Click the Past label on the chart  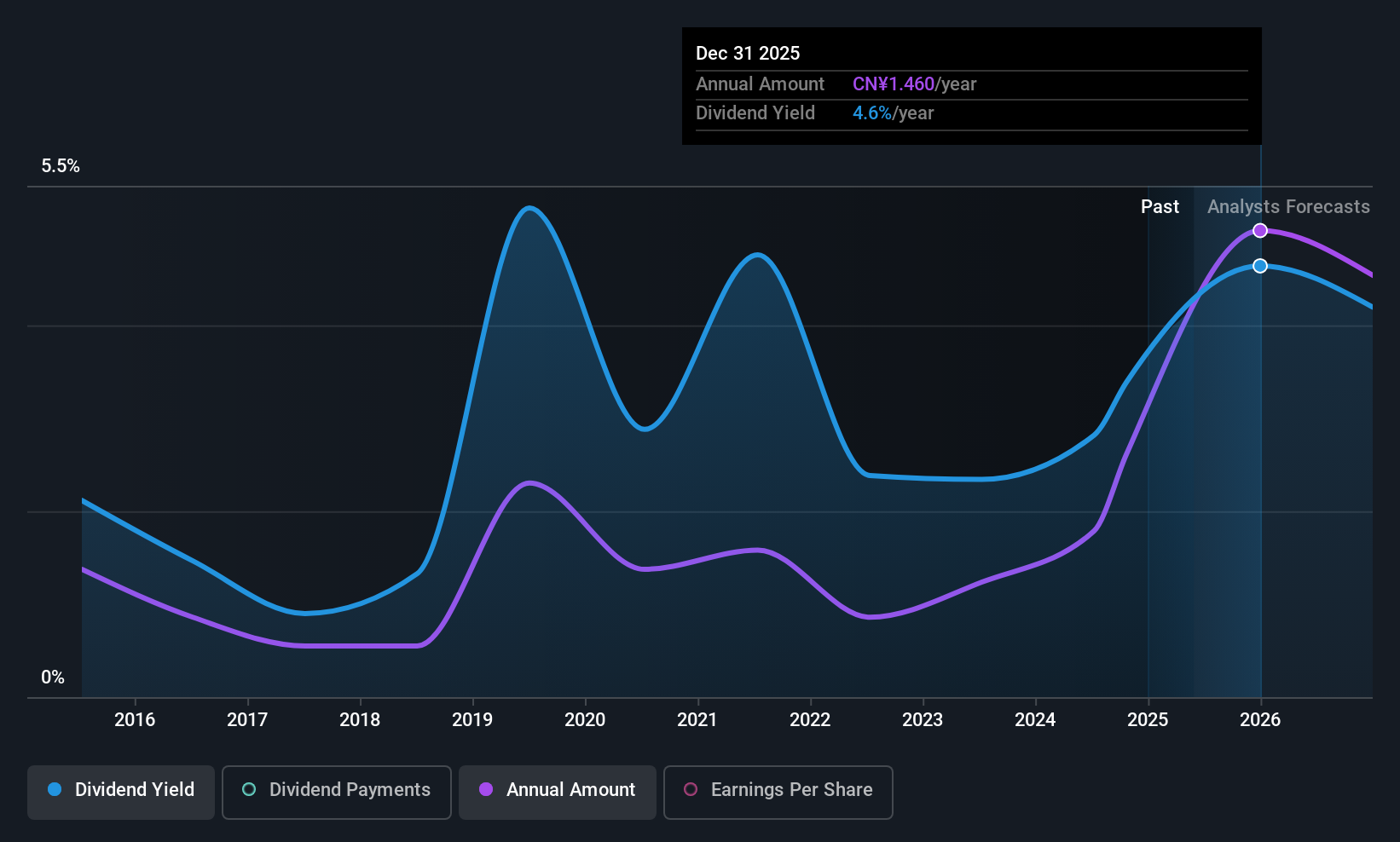1160,206
